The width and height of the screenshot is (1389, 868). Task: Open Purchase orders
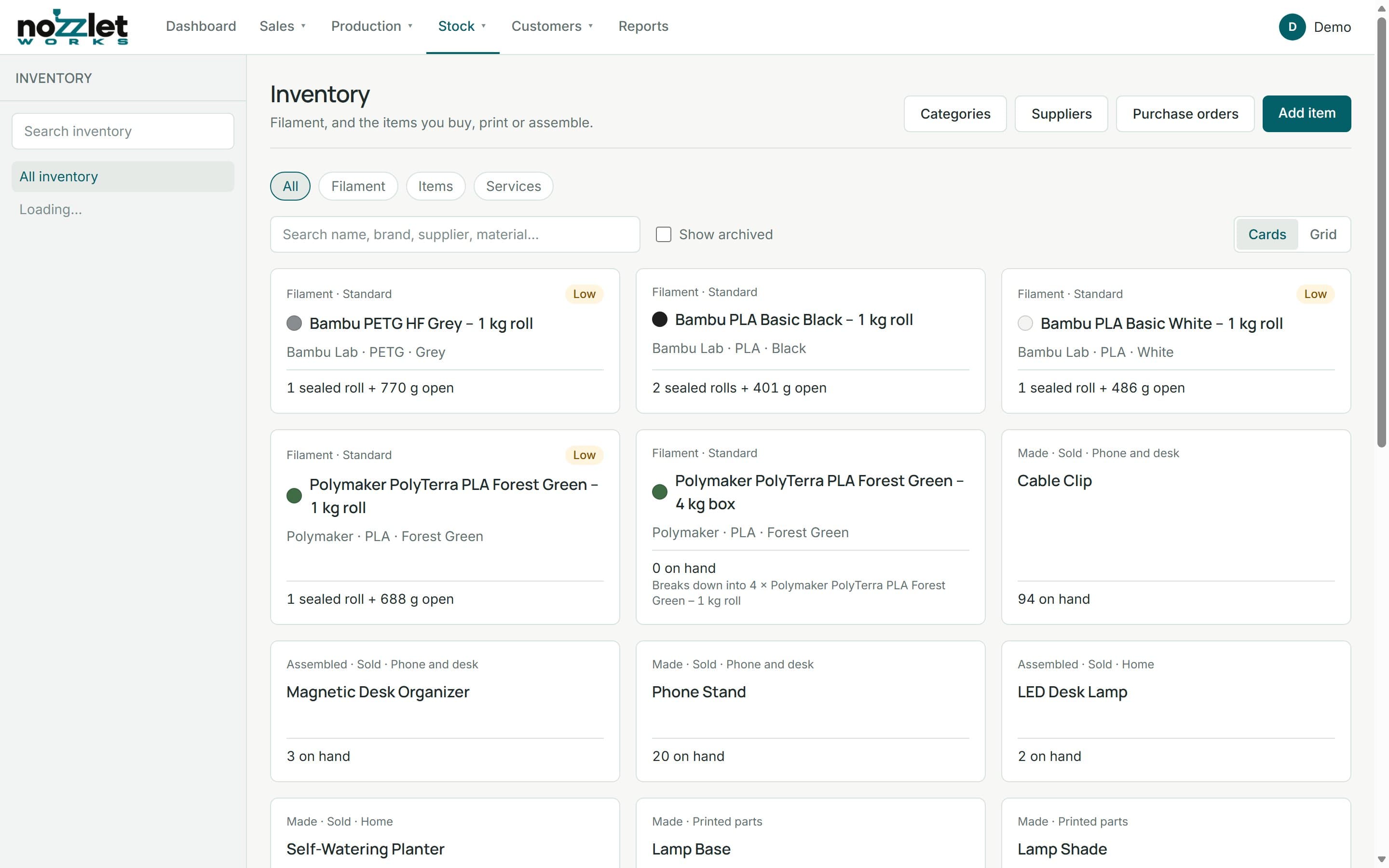pos(1185,114)
